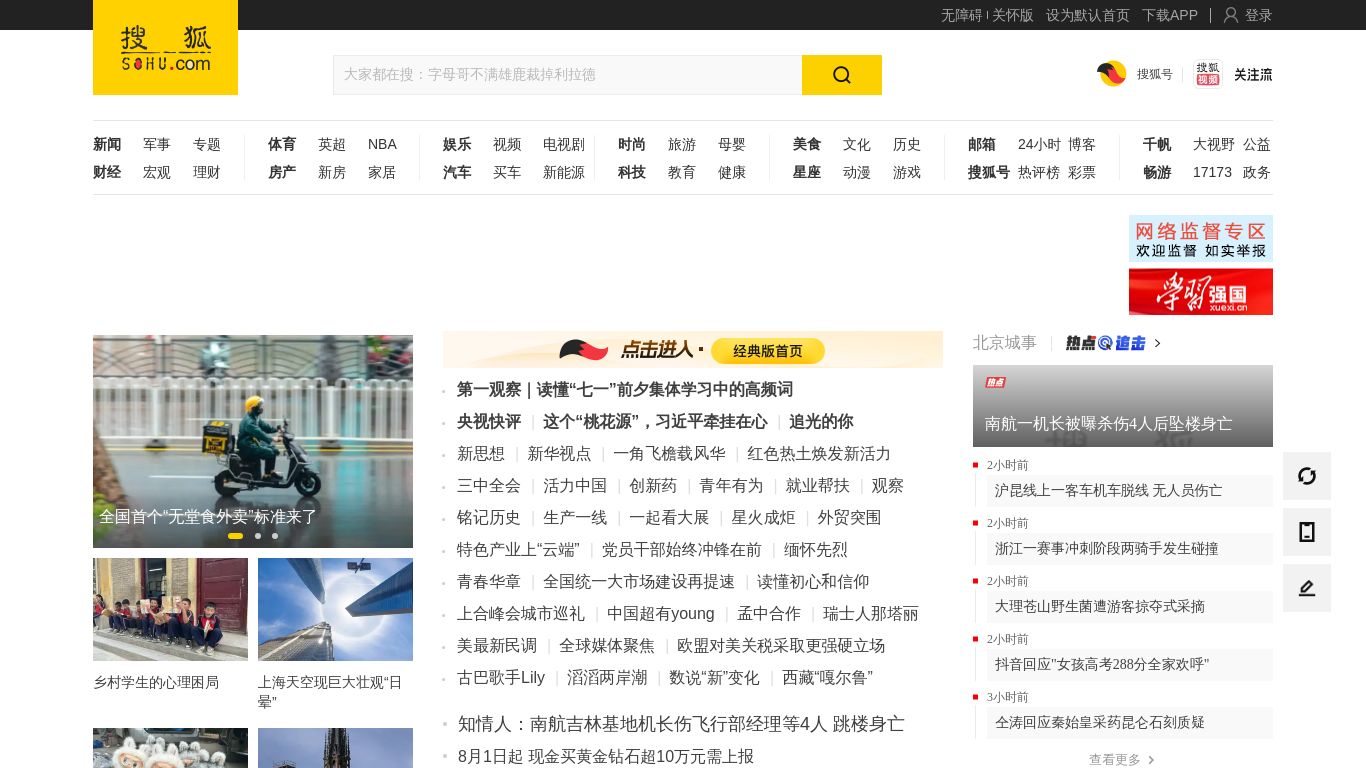This screenshot has width=1366, height=768.
Task: Open the 邮箱 link
Action: [982, 144]
